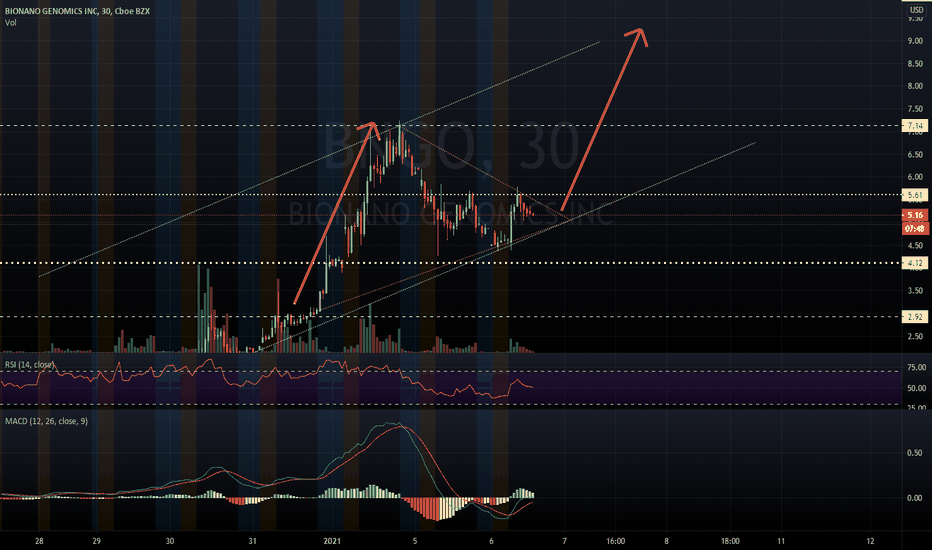Click the 4.50 price axis value
The image size is (932, 550).
tap(915, 246)
